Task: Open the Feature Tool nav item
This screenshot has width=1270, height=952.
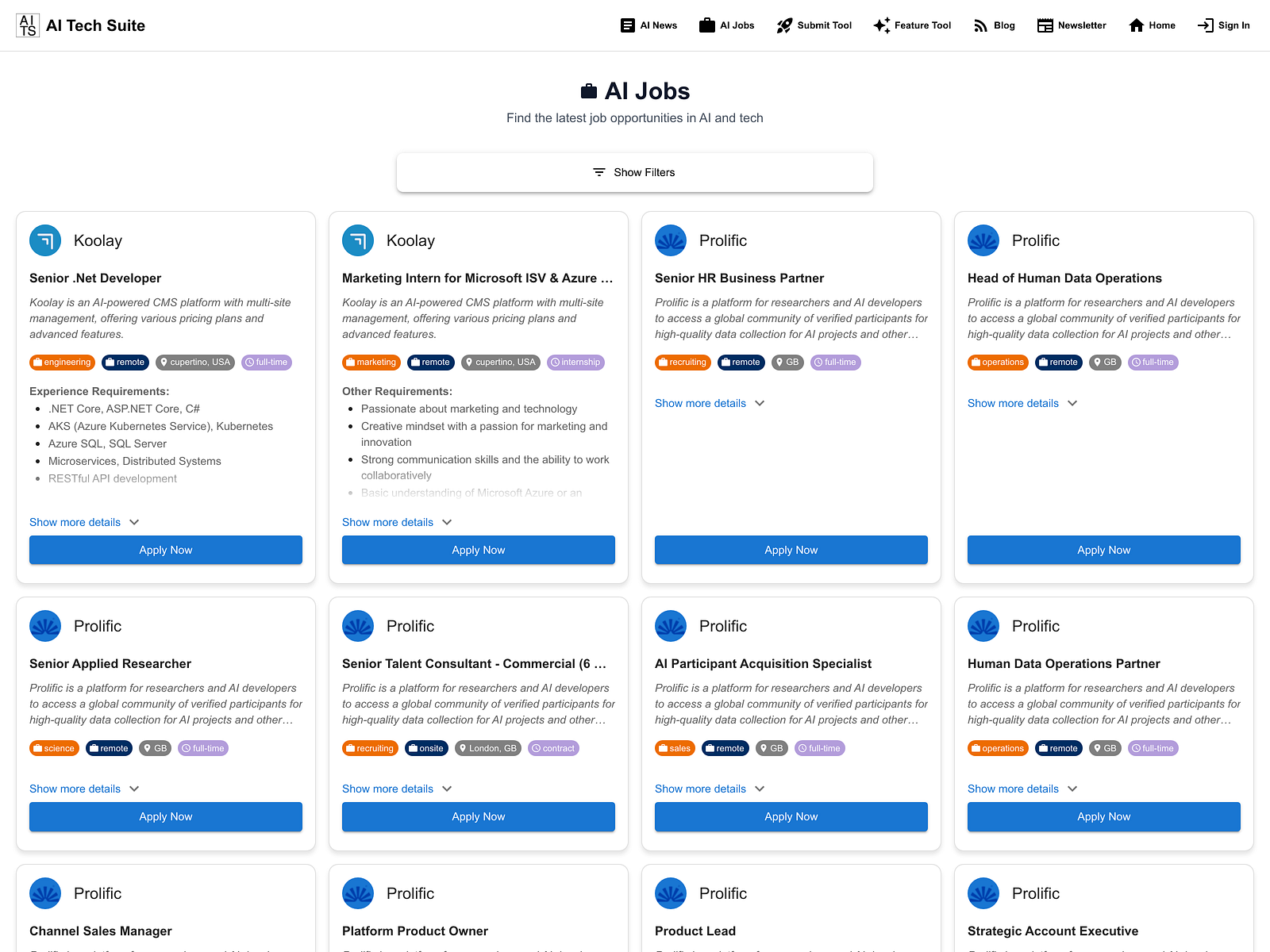Action: [x=912, y=25]
